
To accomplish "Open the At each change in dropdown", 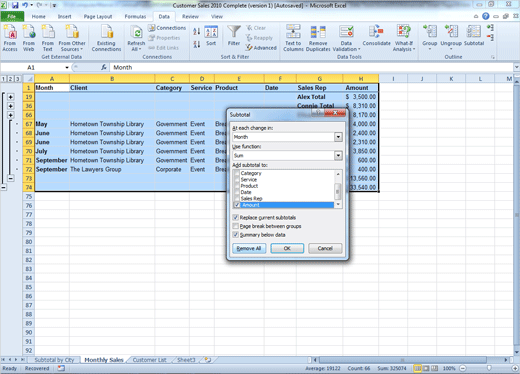I will [x=338, y=137].
